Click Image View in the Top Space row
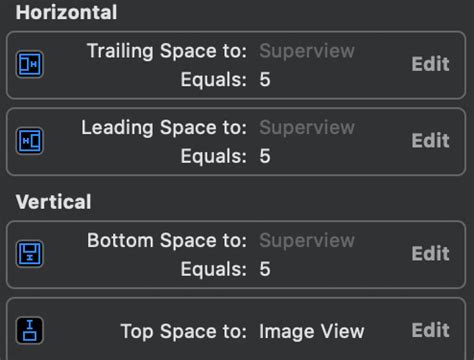 click(x=312, y=332)
